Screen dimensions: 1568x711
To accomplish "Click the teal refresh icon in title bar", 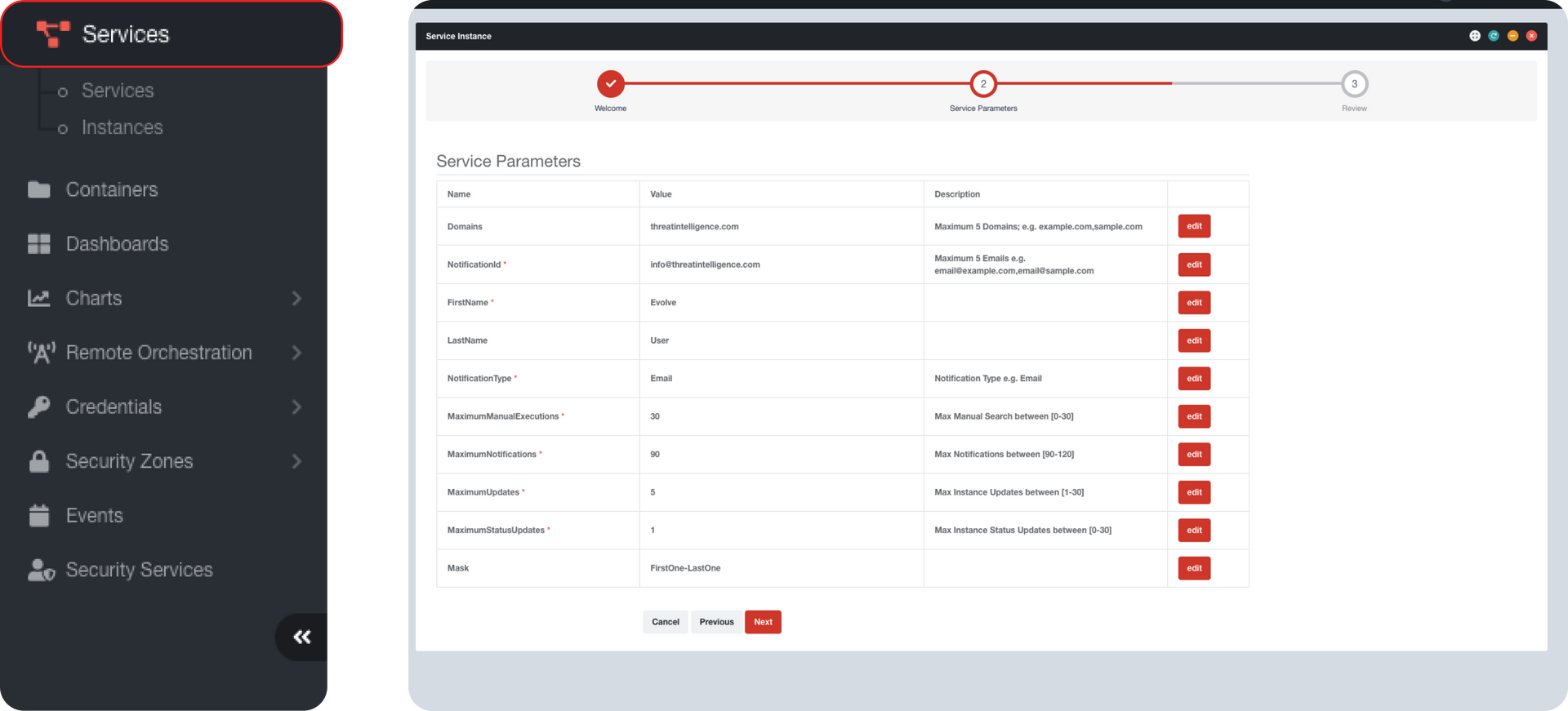I will pyautogui.click(x=1494, y=36).
